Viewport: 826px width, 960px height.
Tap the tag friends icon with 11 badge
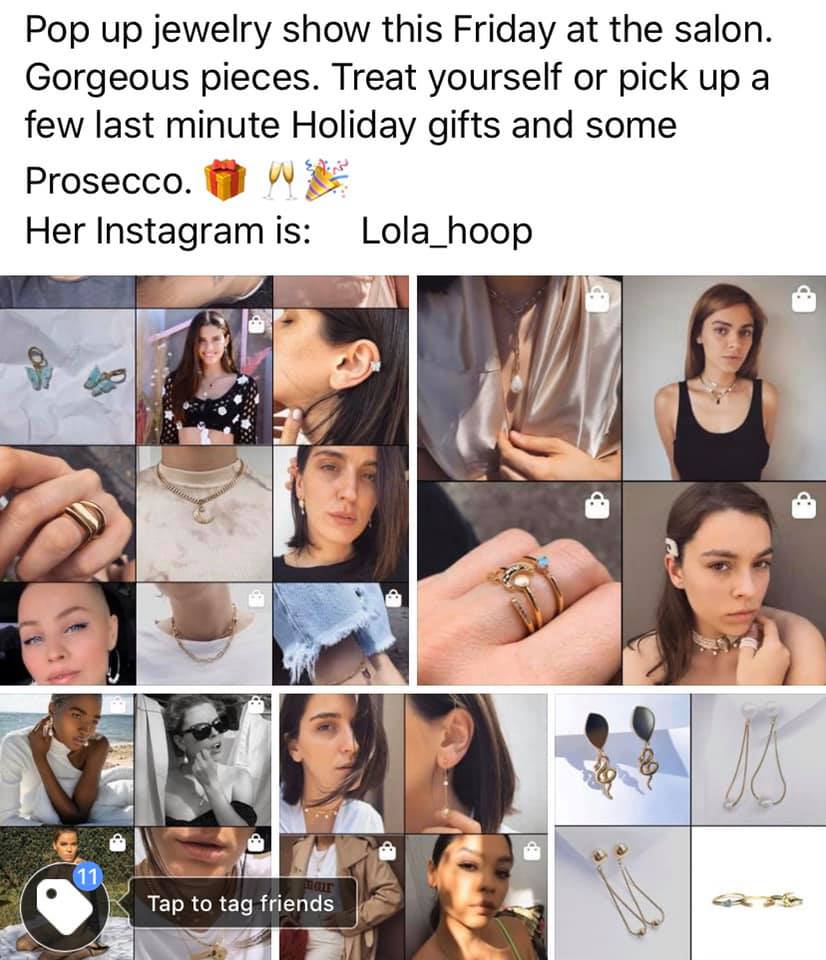64,906
